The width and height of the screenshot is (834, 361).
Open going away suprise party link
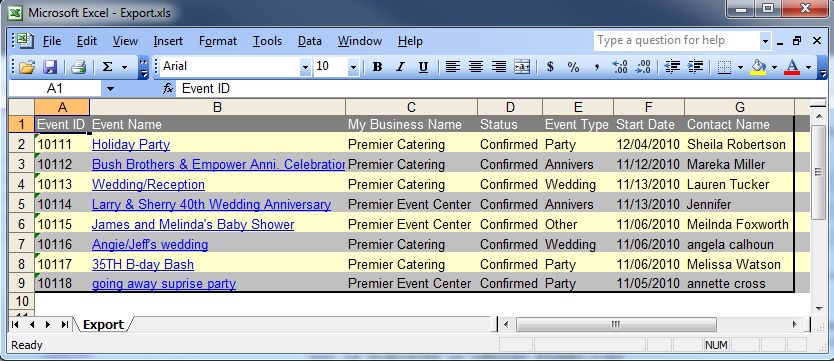click(x=164, y=284)
